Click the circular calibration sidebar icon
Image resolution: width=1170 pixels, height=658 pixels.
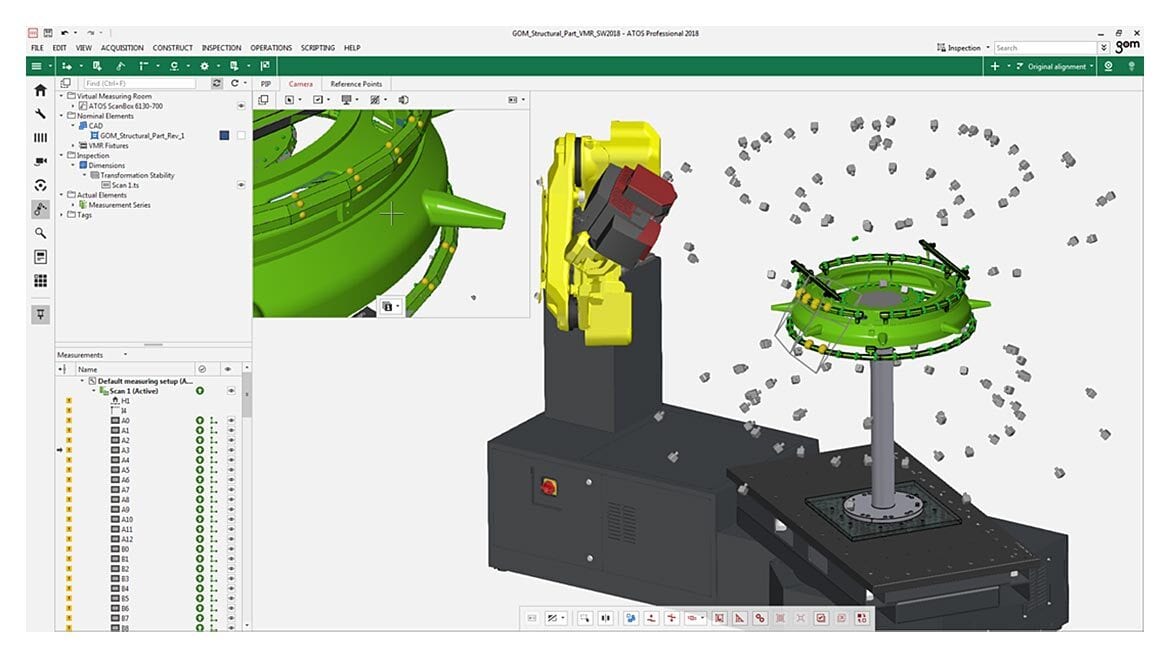tap(40, 186)
